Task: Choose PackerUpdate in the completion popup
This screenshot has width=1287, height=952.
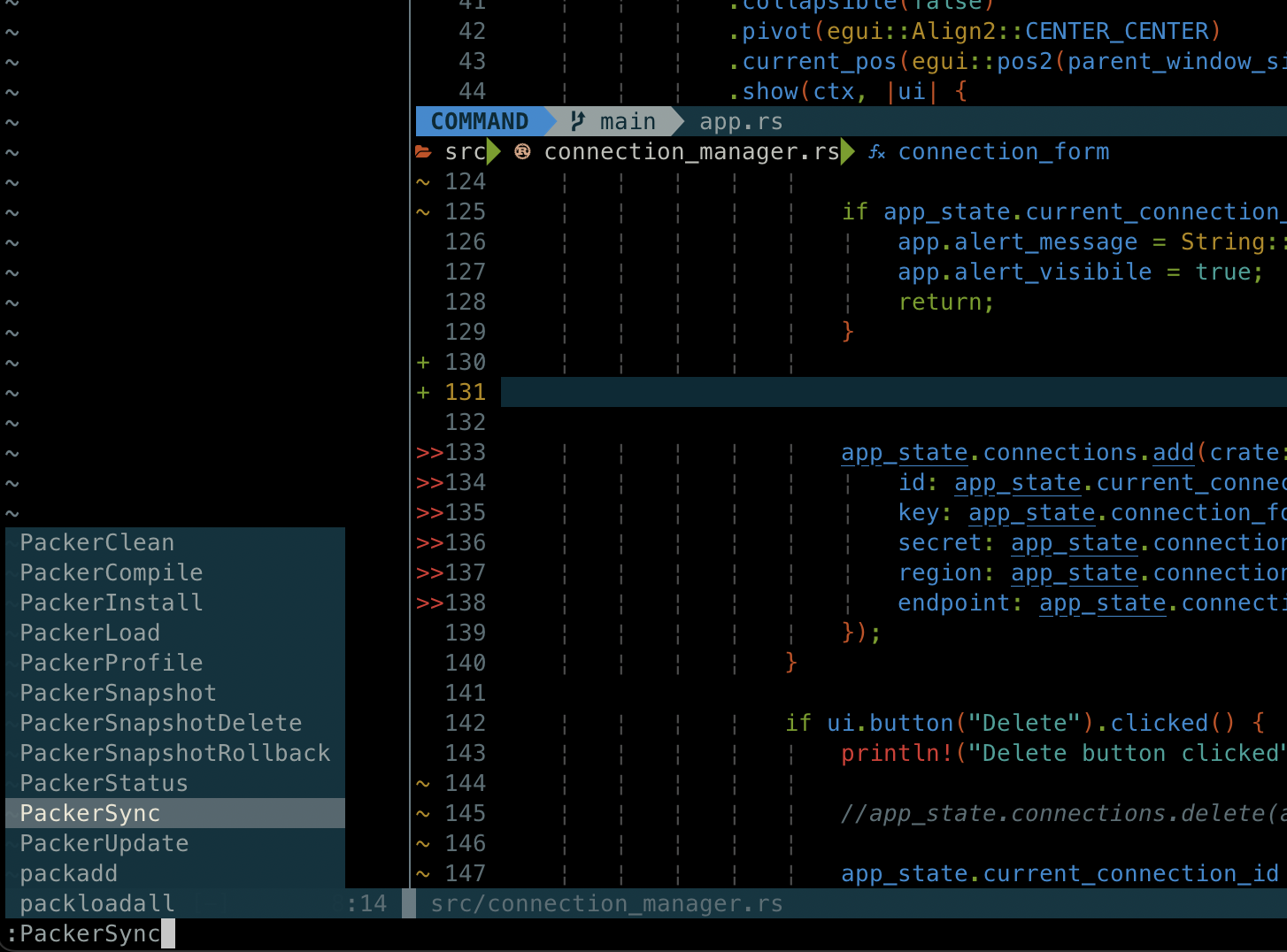Action: (x=104, y=843)
